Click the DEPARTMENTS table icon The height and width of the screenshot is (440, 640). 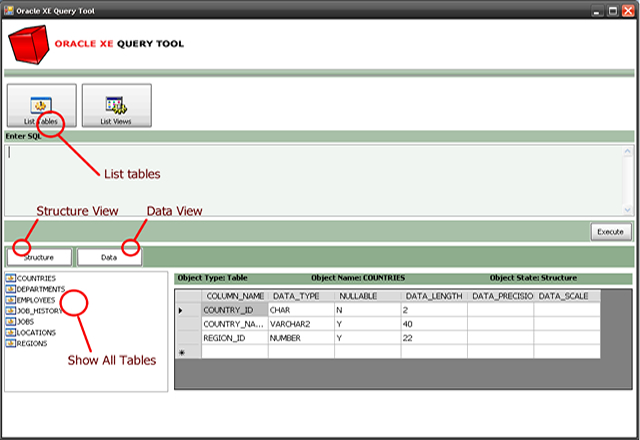click(x=11, y=289)
